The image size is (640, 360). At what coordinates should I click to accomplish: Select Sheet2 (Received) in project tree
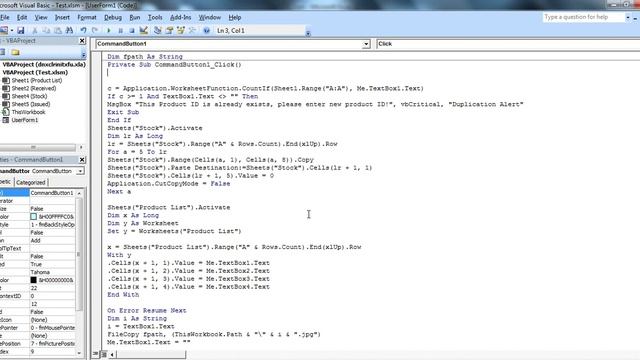[34, 88]
